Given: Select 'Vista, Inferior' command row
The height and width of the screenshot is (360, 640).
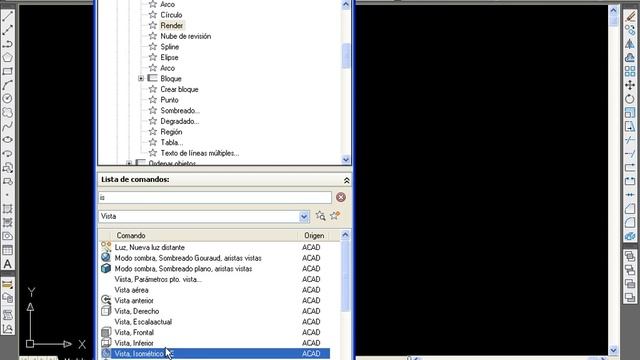Looking at the screenshot, I should [x=215, y=343].
